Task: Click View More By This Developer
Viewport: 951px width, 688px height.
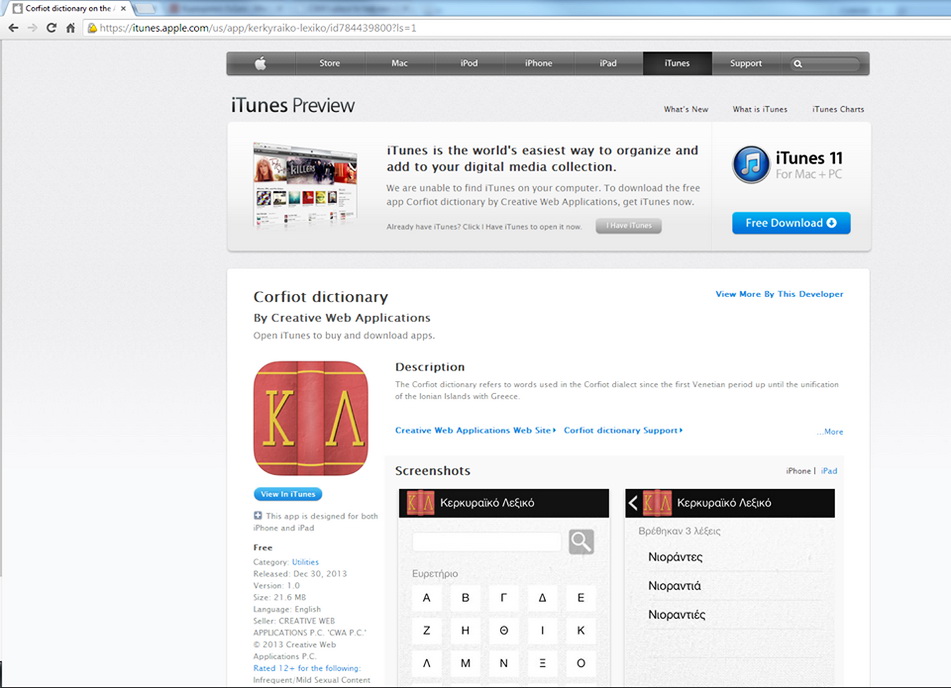Action: point(779,294)
